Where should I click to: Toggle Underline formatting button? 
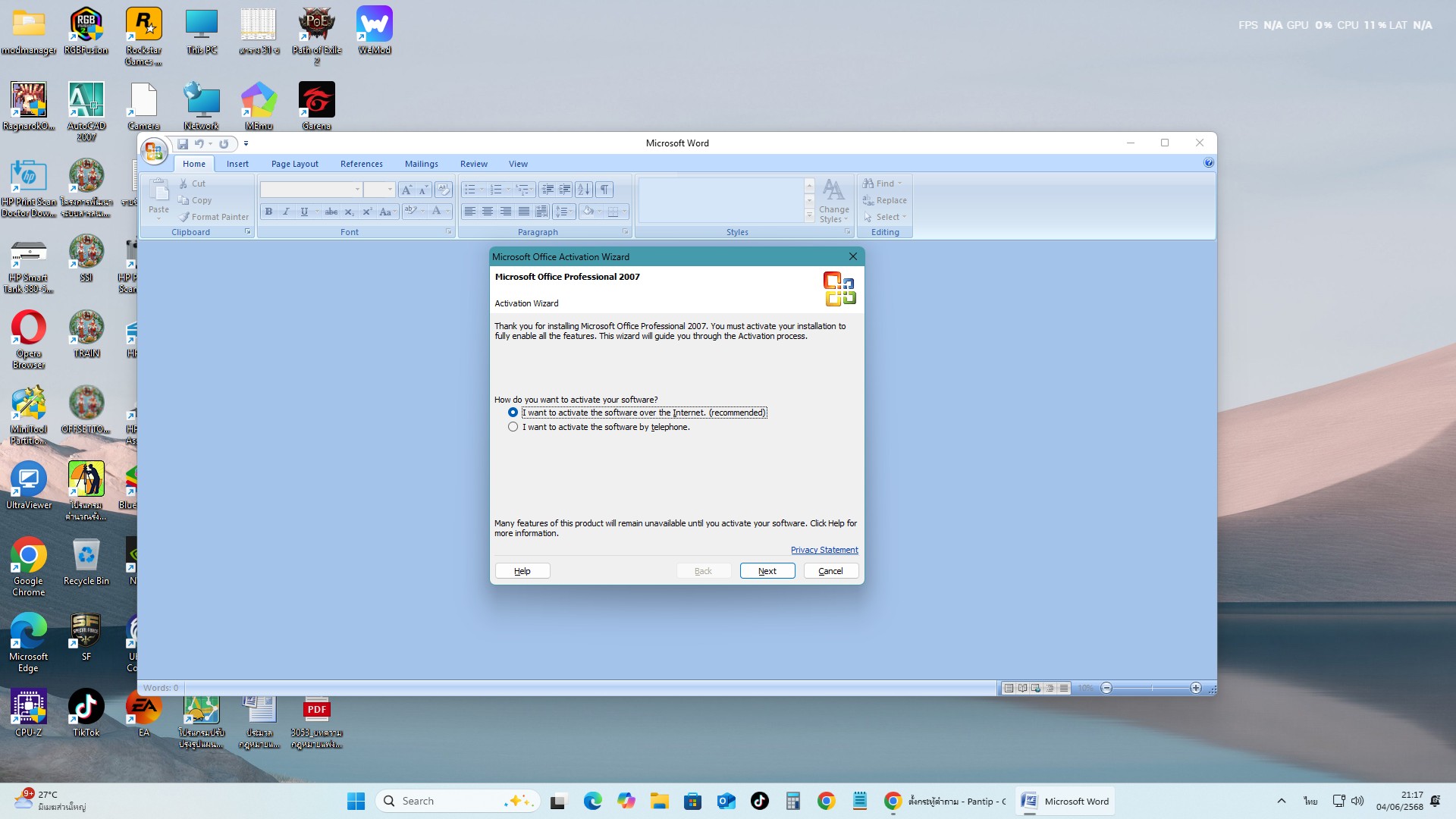point(304,212)
